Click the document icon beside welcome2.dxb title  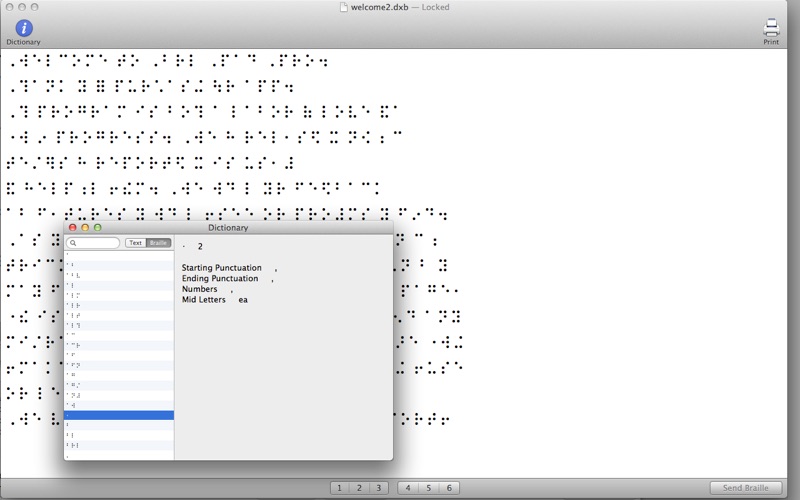point(344,7)
